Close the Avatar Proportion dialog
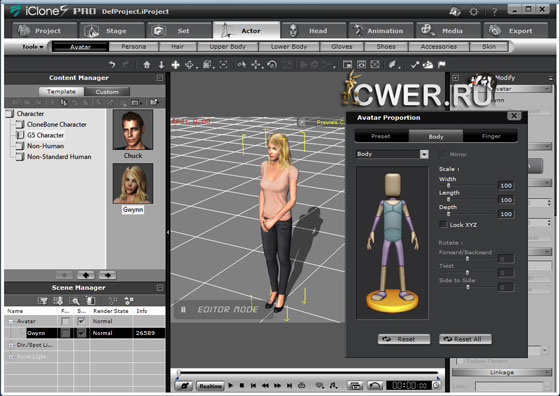 point(514,116)
